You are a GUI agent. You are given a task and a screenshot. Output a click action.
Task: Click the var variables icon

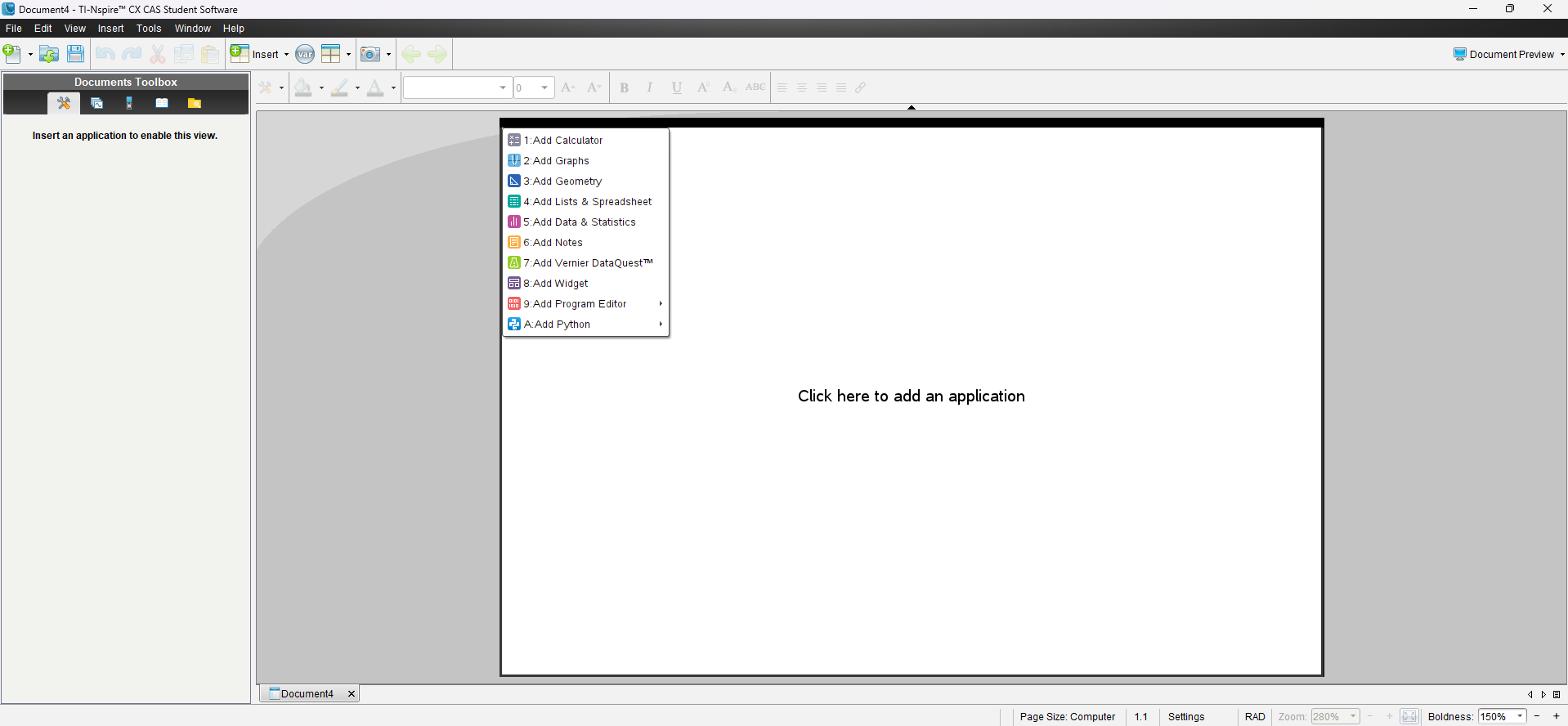[305, 55]
